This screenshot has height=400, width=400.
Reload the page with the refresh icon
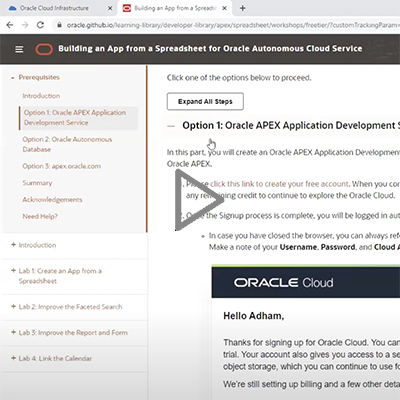(x=40, y=25)
